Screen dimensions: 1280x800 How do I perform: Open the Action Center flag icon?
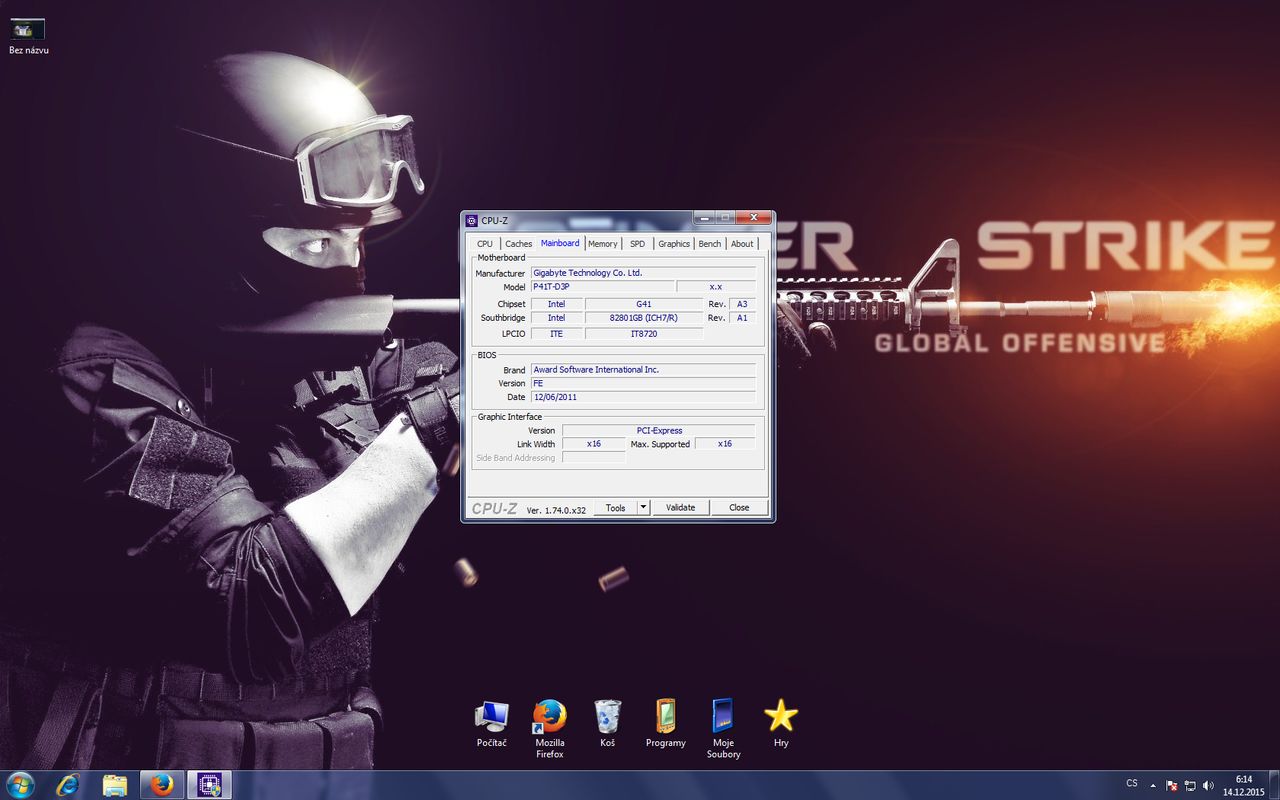coord(1172,785)
